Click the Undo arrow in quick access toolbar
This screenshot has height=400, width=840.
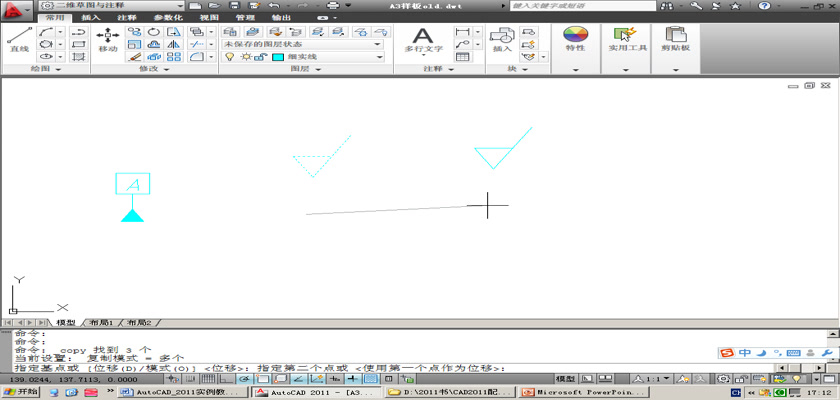274,5
